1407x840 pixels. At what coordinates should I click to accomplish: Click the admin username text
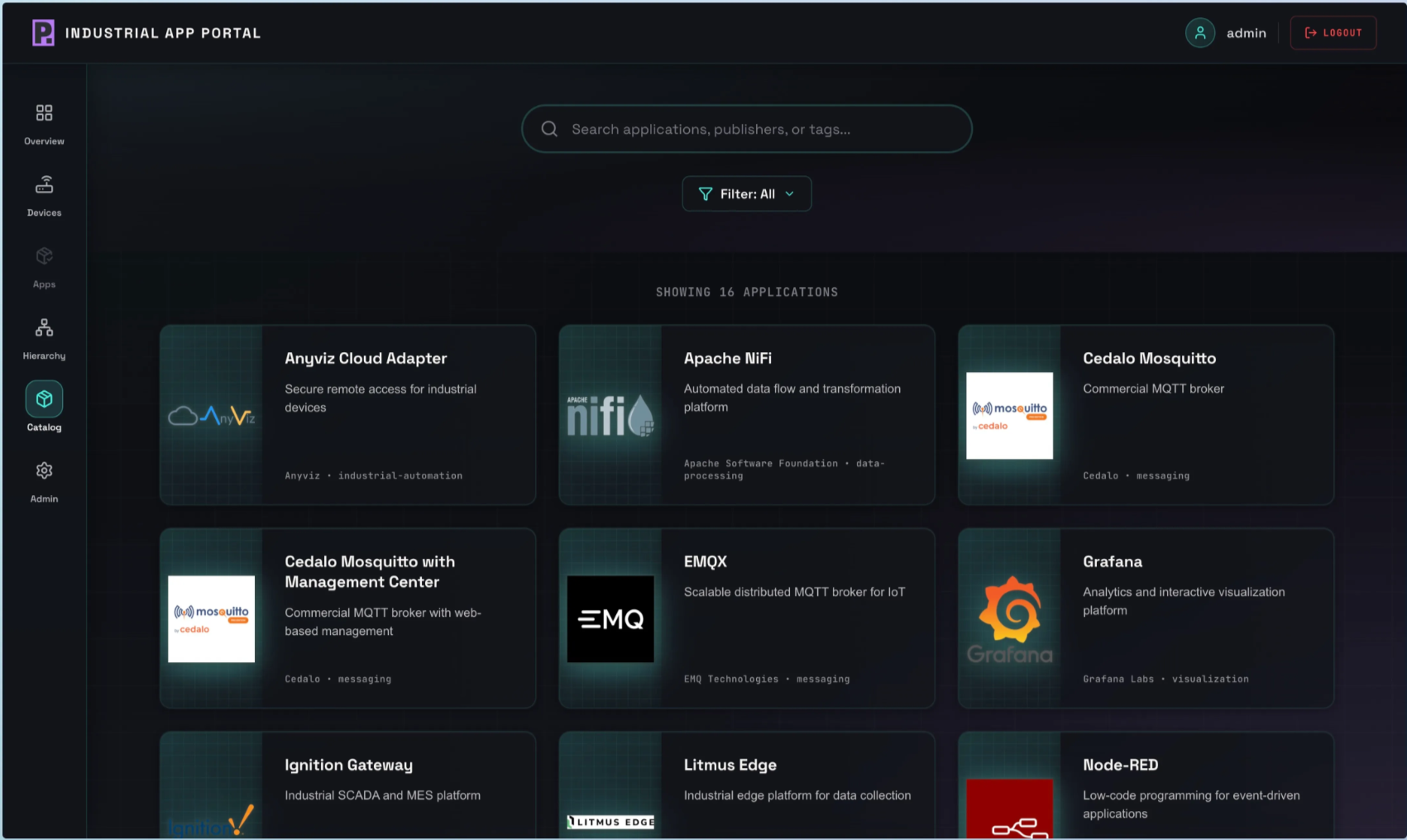click(x=1246, y=33)
